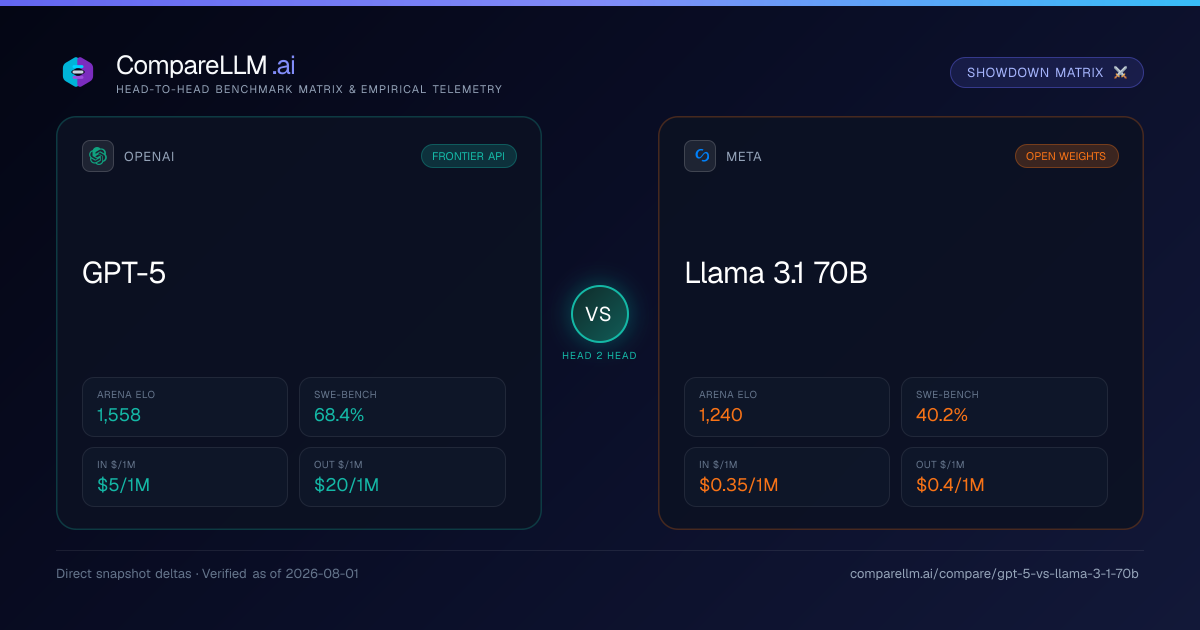The image size is (1200, 630).
Task: Click GPT-5 output price $20/1M tile
Action: click(402, 477)
